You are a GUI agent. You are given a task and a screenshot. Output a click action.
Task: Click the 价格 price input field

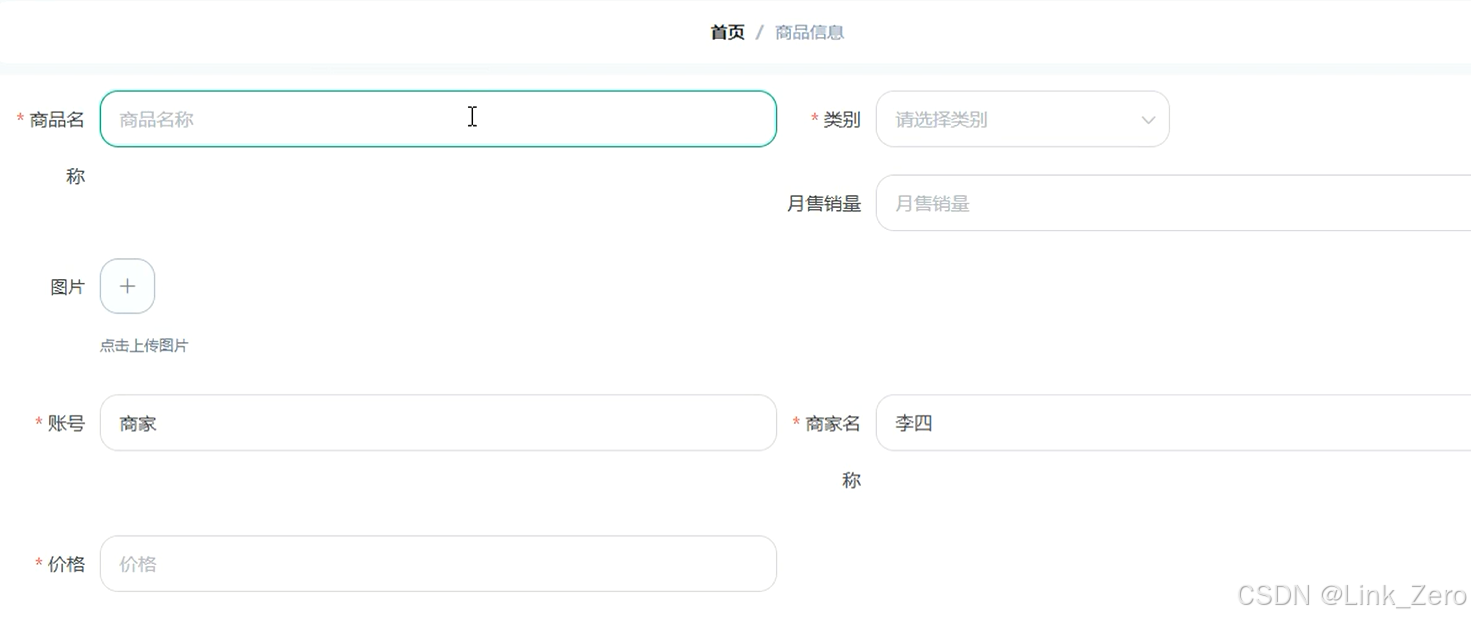point(437,563)
